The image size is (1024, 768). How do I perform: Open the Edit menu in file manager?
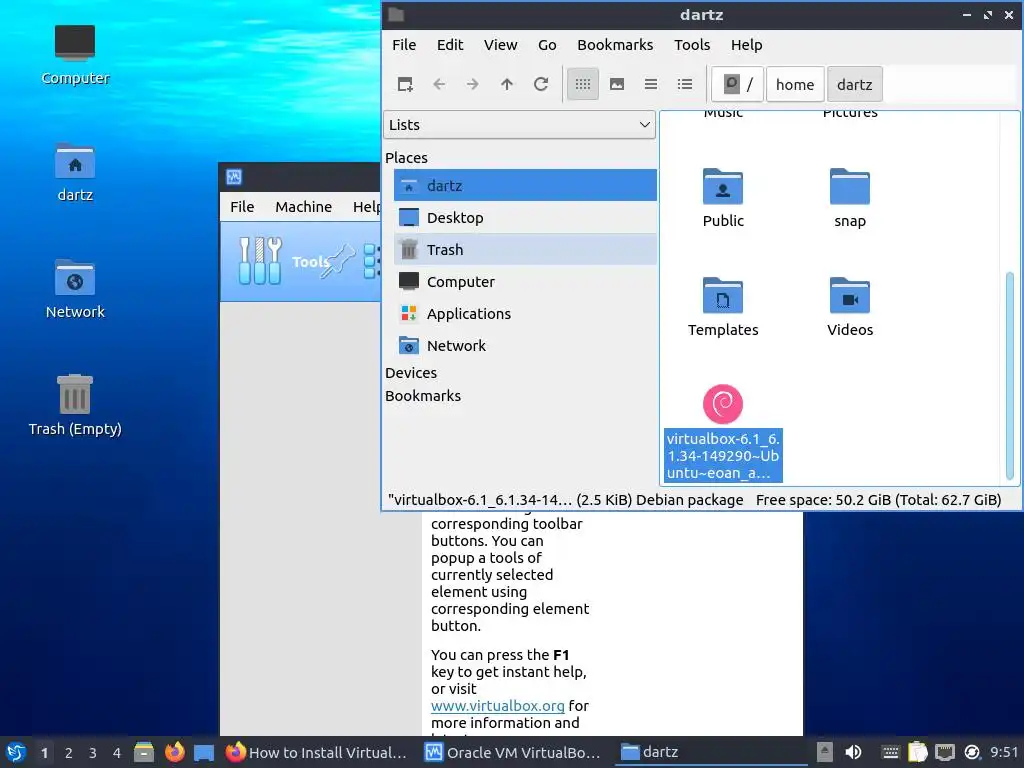(x=450, y=45)
